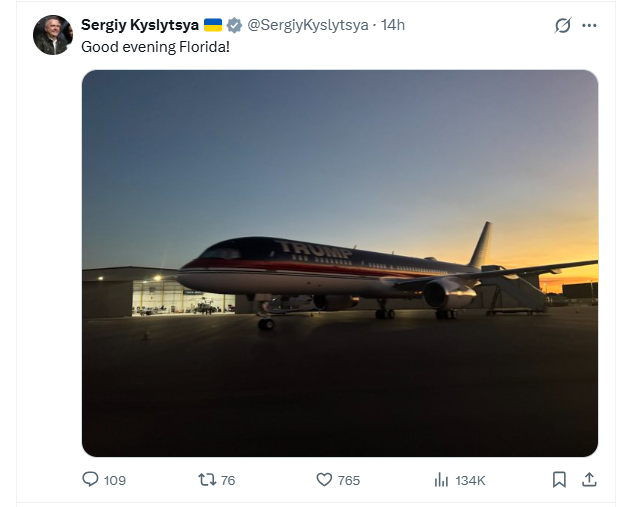Click the 765 likes count
Screen dimensions: 634x507
(348, 481)
